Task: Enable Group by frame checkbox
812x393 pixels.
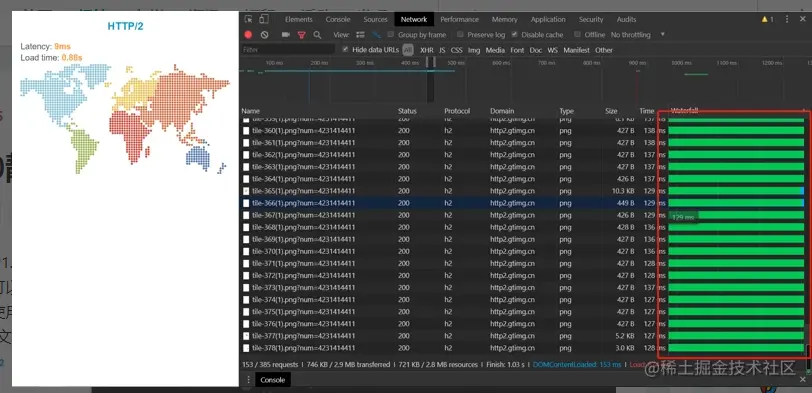Action: click(x=391, y=34)
